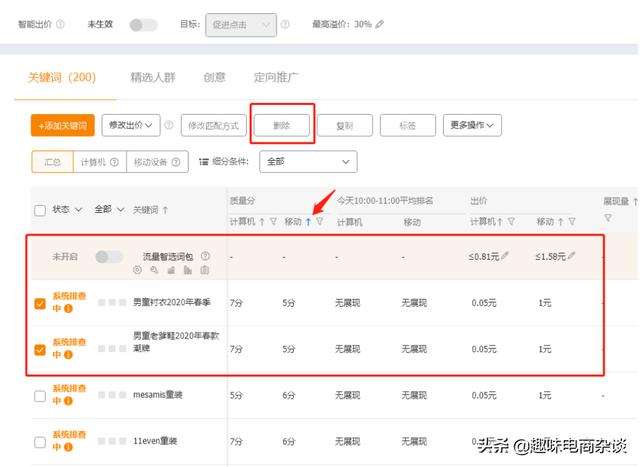The width and height of the screenshot is (640, 467).
Task: Open the 细分条件 全部 select box
Action: [x=308, y=162]
